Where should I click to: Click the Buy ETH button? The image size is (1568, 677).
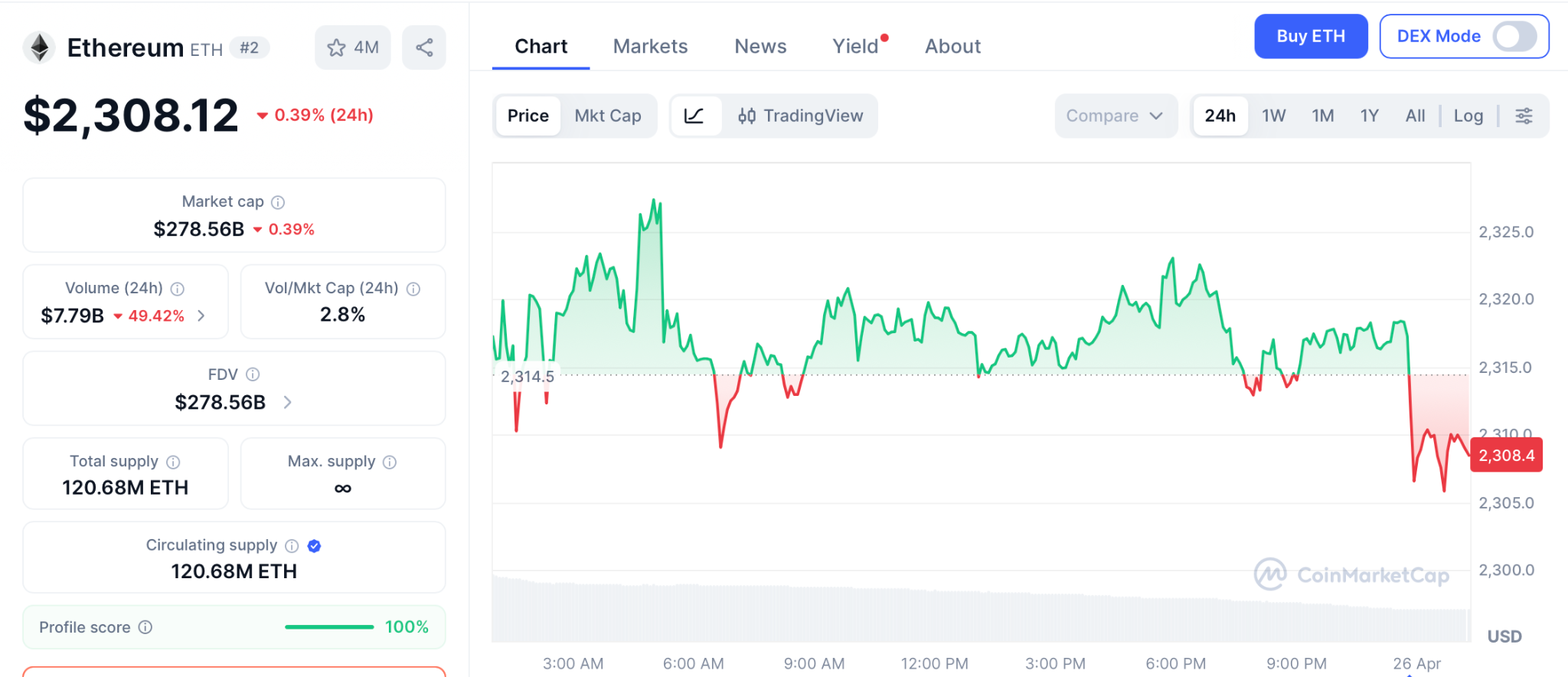click(1310, 36)
